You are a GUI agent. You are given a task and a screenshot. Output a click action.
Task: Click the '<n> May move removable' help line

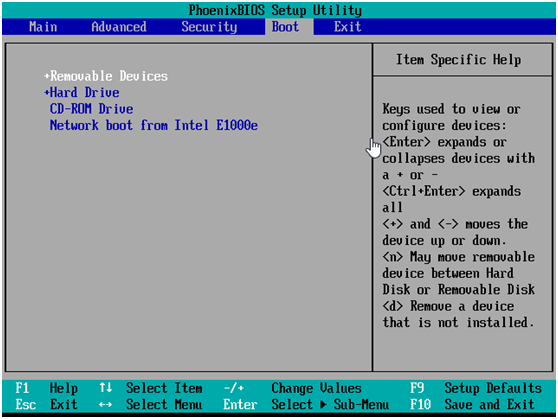(x=458, y=256)
